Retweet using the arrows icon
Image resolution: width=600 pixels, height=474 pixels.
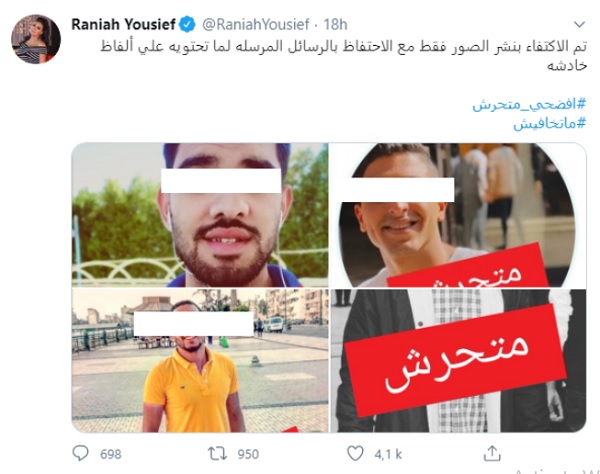(217, 454)
